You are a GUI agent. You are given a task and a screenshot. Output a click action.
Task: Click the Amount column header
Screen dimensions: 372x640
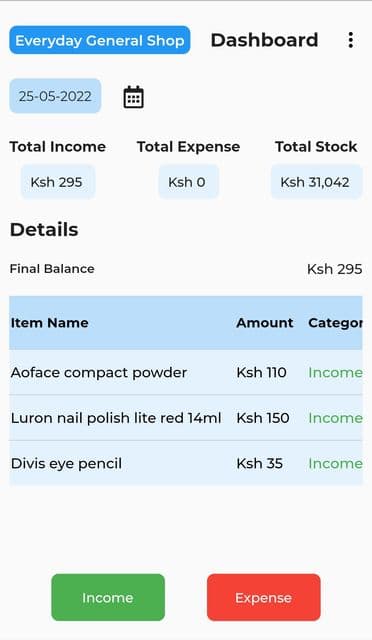[265, 323]
